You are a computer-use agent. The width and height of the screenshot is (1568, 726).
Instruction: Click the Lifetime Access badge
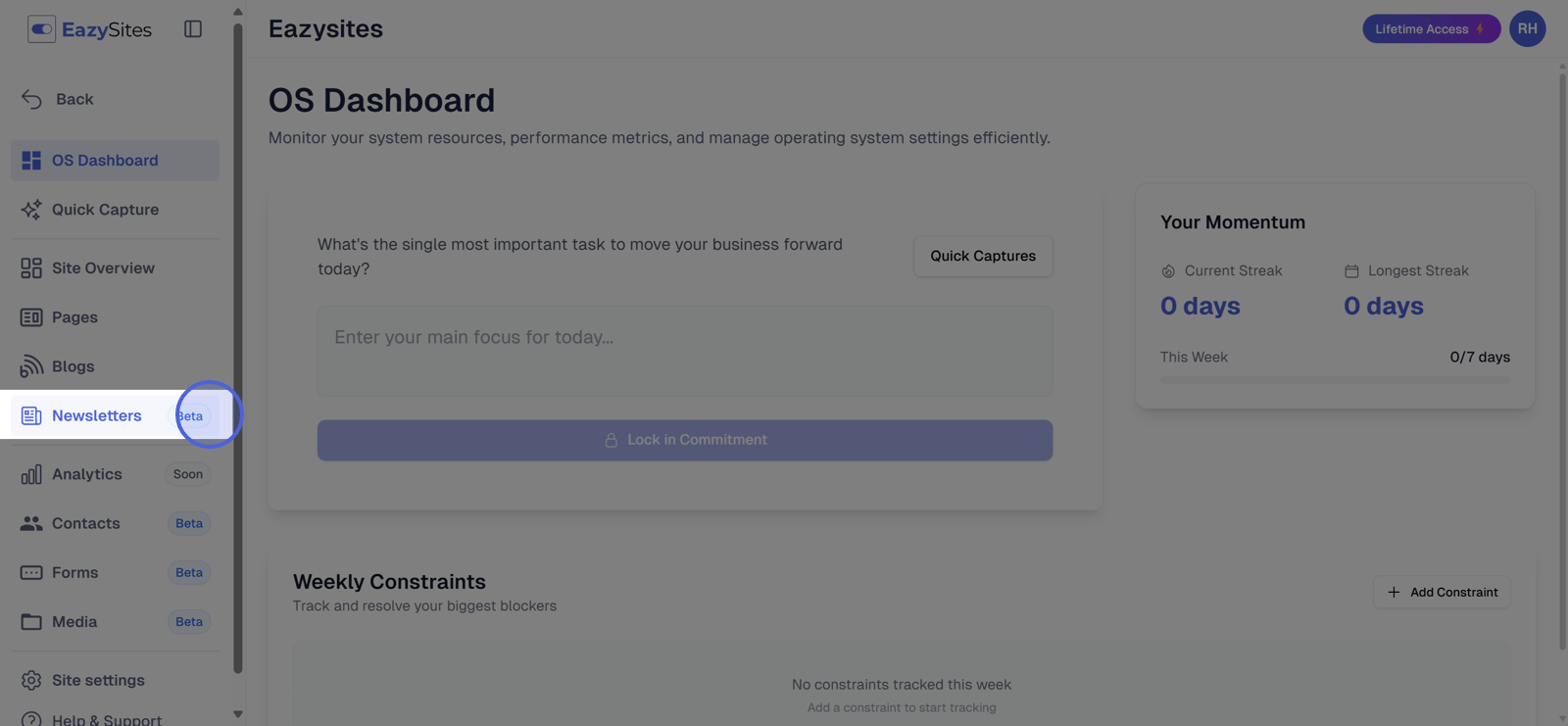[1430, 29]
